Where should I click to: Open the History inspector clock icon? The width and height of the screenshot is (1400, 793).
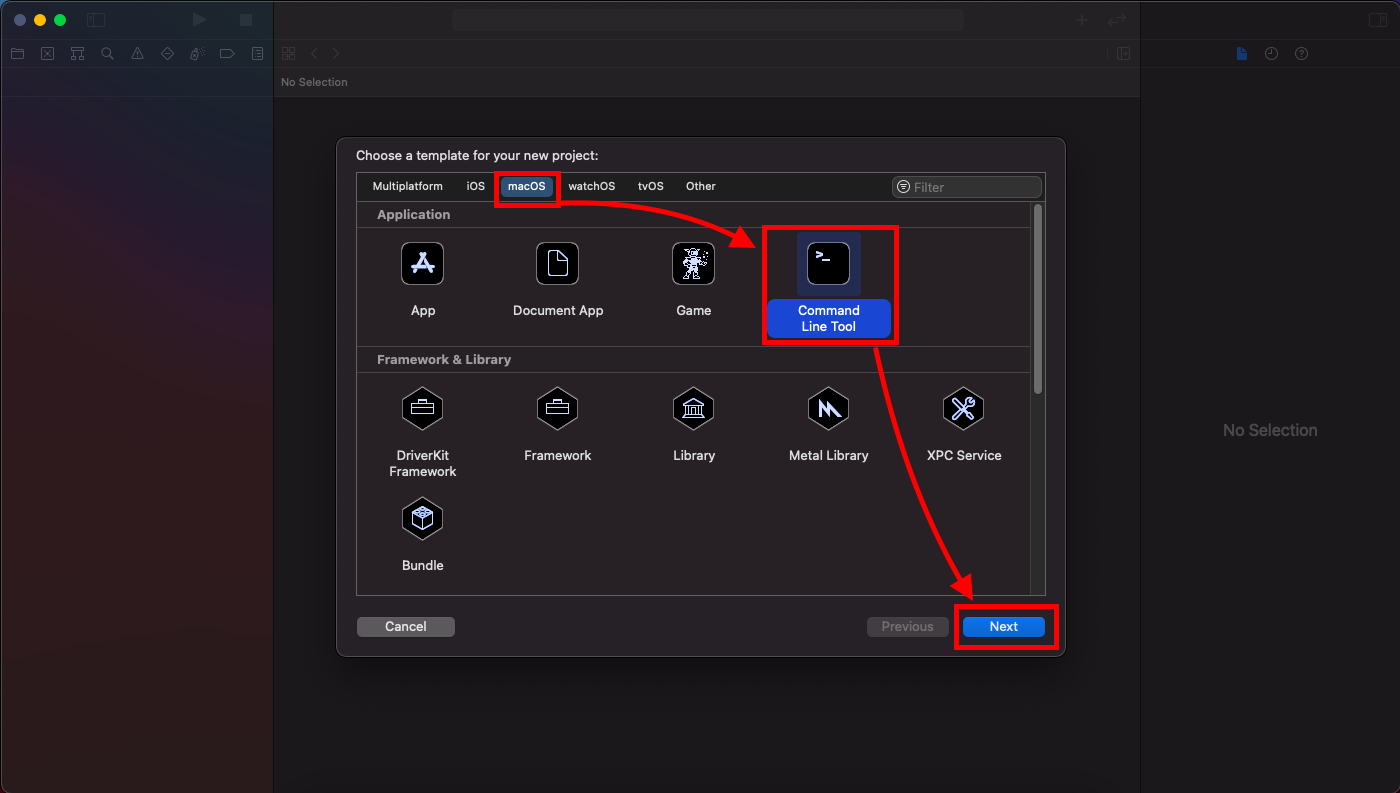click(x=1271, y=54)
